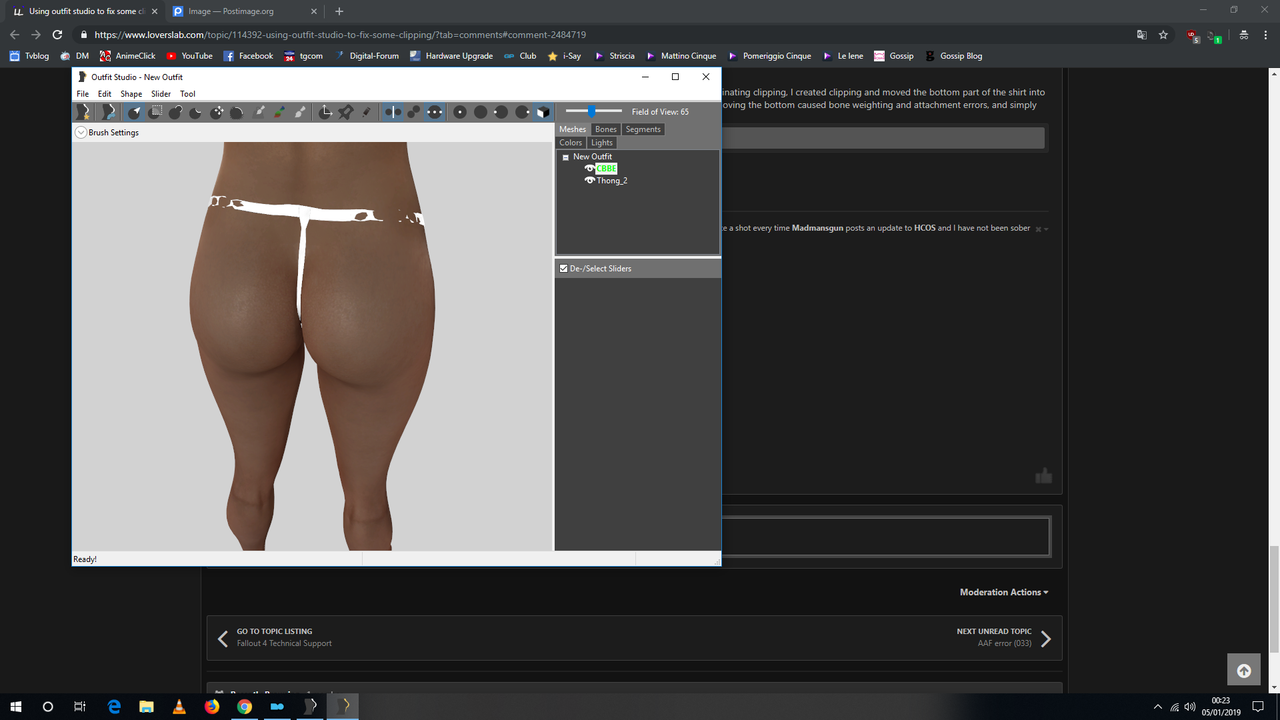This screenshot has width=1280, height=720.
Task: Open the Shape menu
Action: click(131, 94)
